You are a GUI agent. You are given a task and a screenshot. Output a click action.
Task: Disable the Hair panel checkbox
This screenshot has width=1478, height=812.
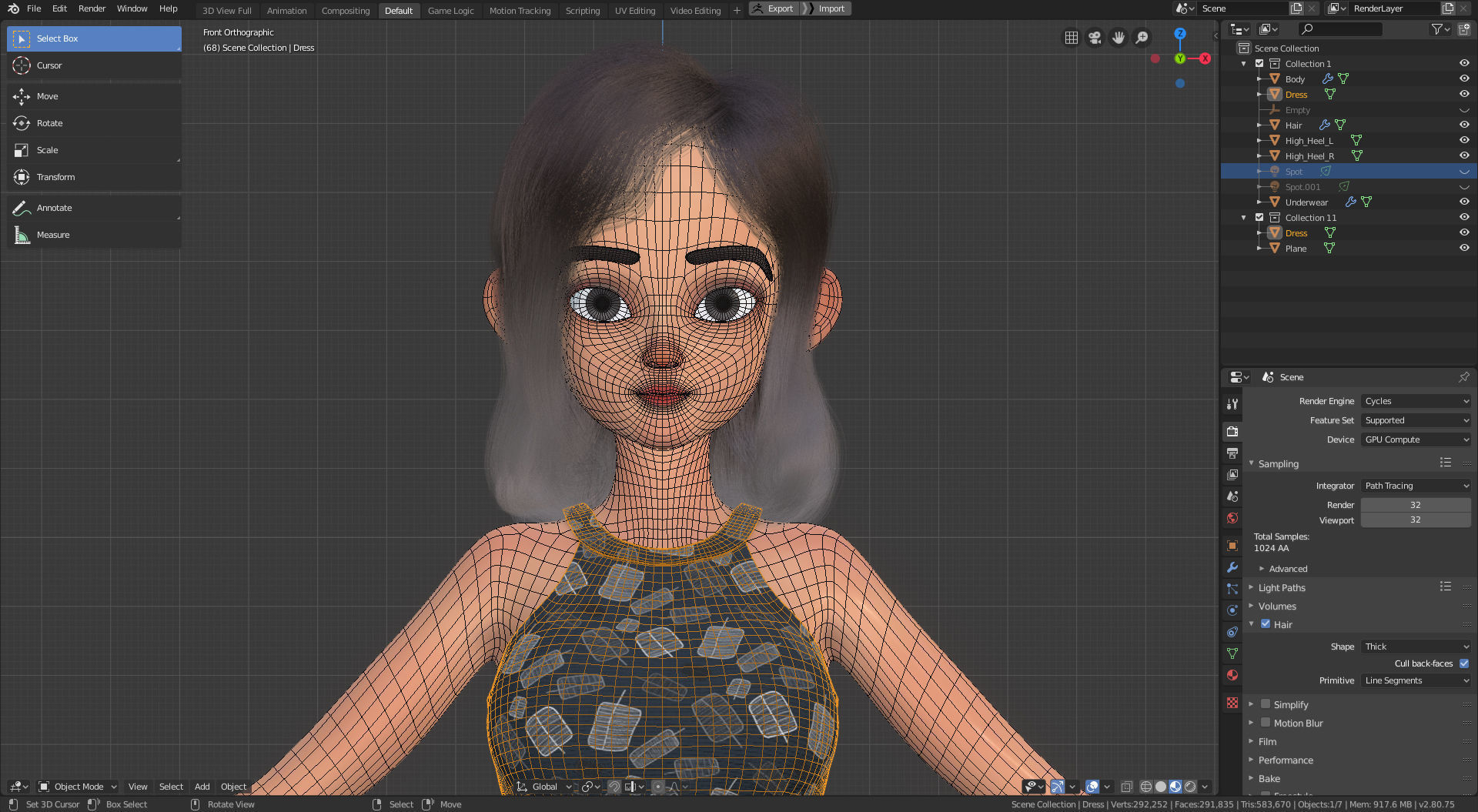click(1266, 623)
